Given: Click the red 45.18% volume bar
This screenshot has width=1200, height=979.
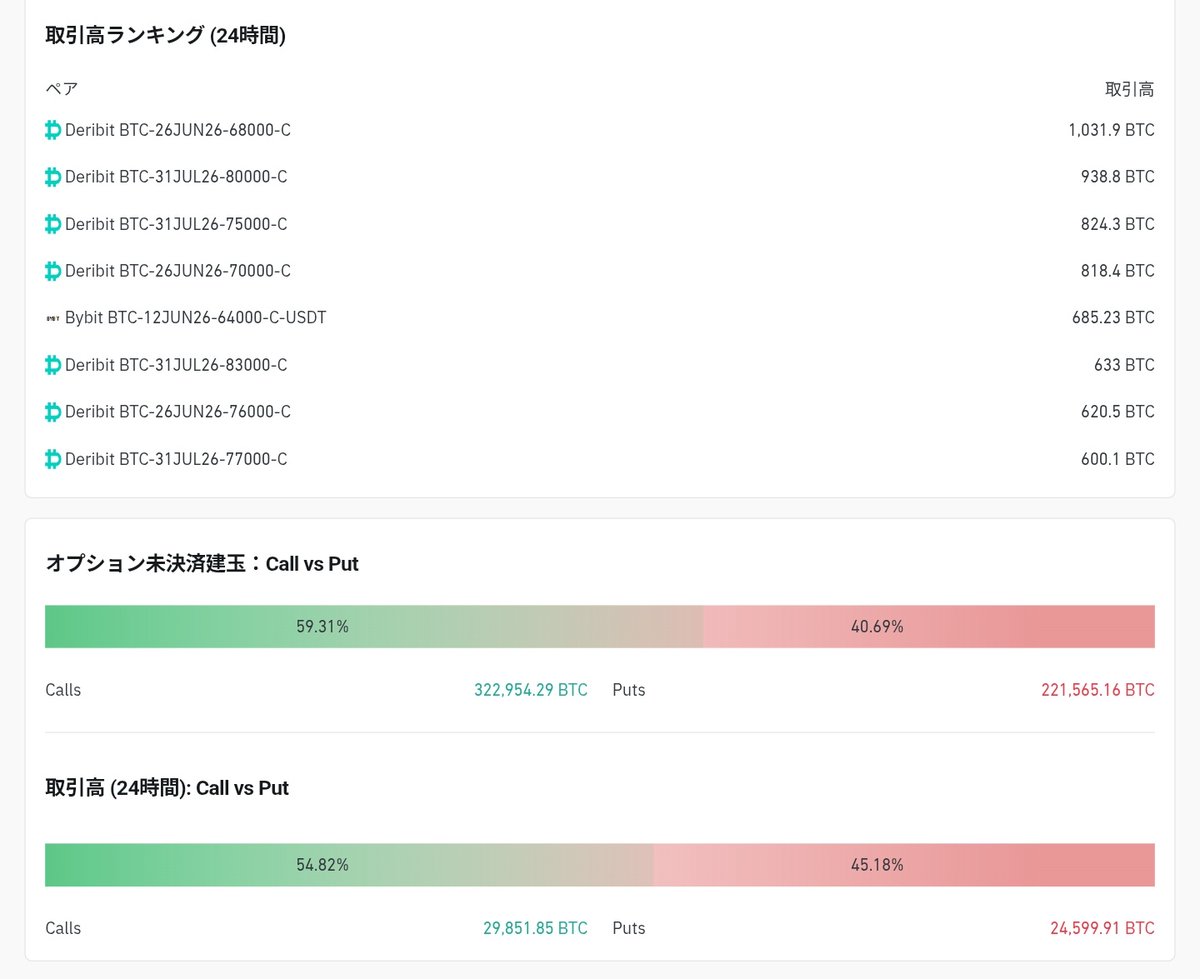Looking at the screenshot, I should click(904, 865).
